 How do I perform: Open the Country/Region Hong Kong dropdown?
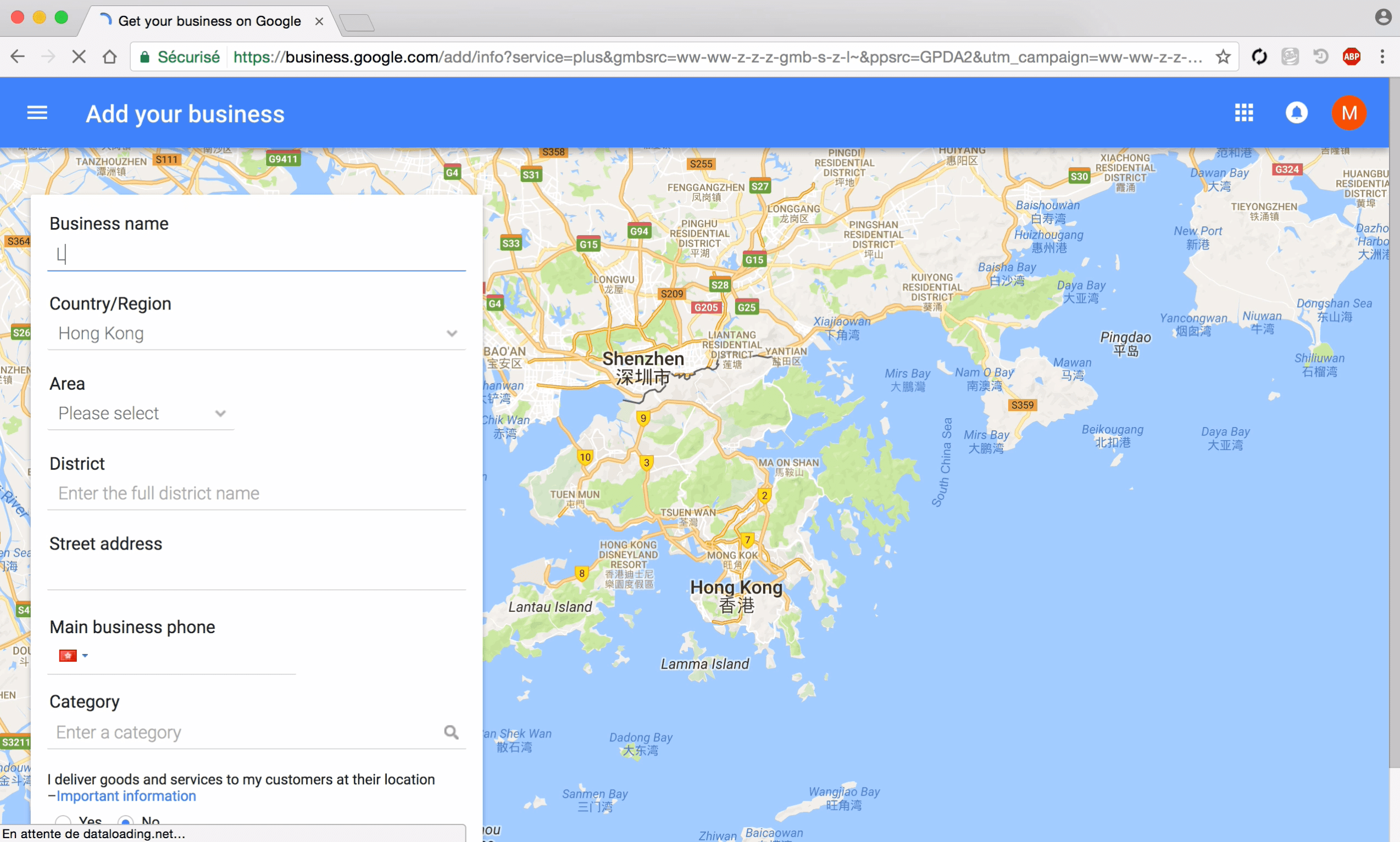257,334
